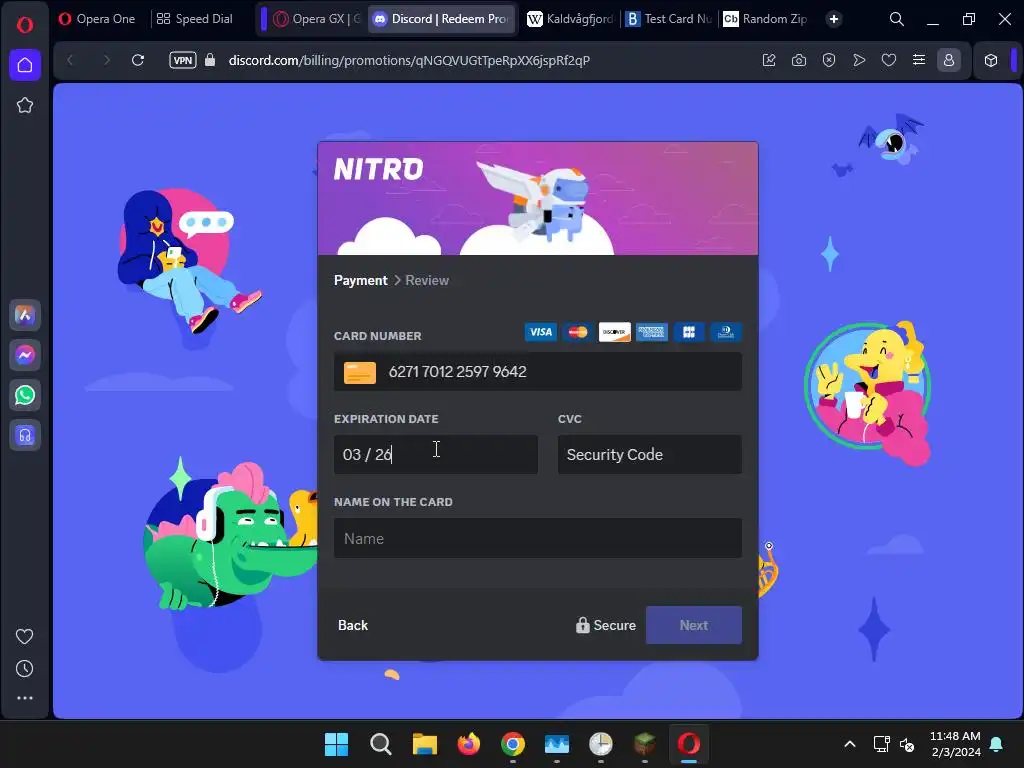Click the Nitro logo banner text
The width and height of the screenshot is (1024, 768).
pos(379,169)
